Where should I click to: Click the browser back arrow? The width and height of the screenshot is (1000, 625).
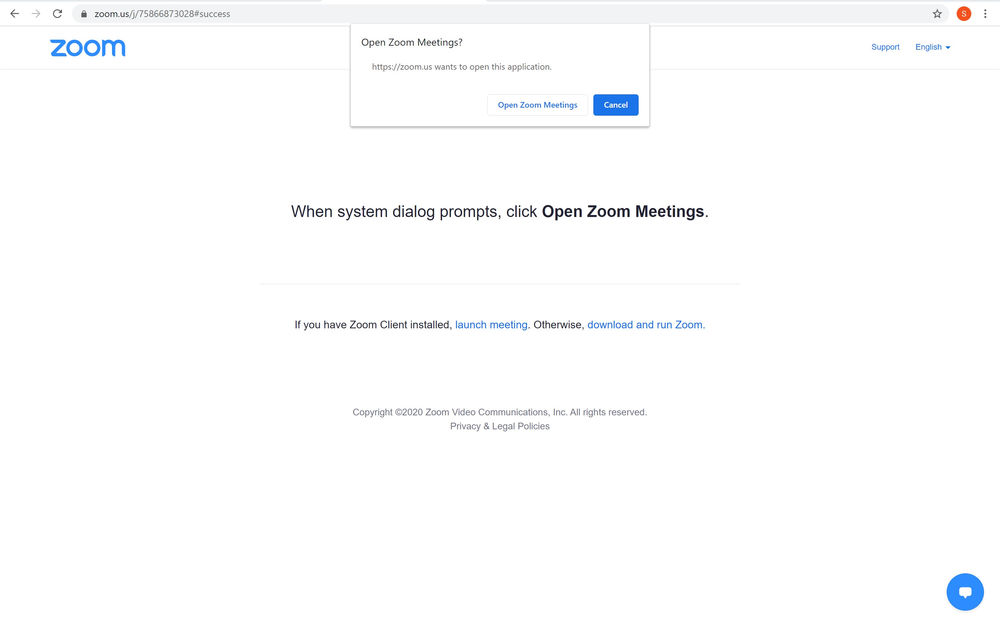(14, 13)
